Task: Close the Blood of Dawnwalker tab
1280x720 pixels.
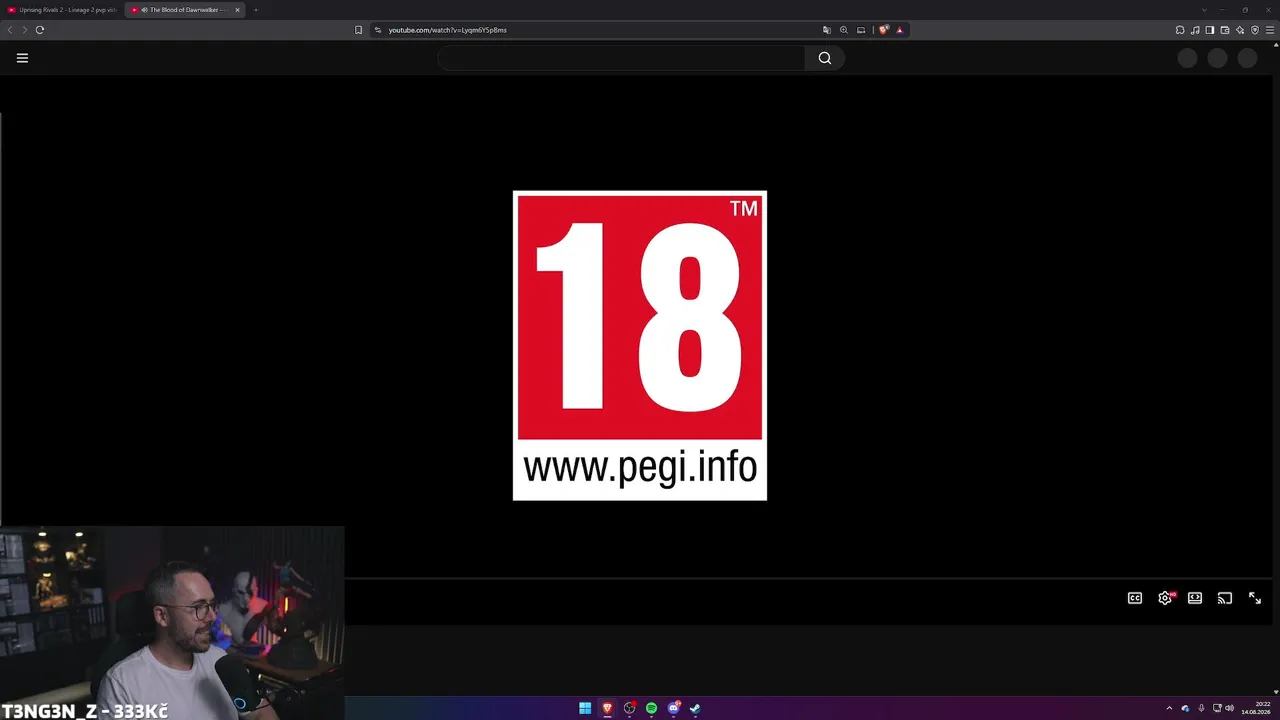Action: (237, 10)
